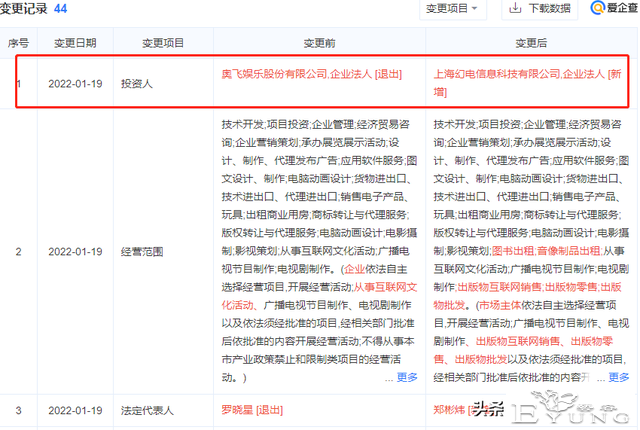Image resolution: width=640 pixels, height=430 pixels.
Task: Click the 变更后 column header
Action: 531,43
